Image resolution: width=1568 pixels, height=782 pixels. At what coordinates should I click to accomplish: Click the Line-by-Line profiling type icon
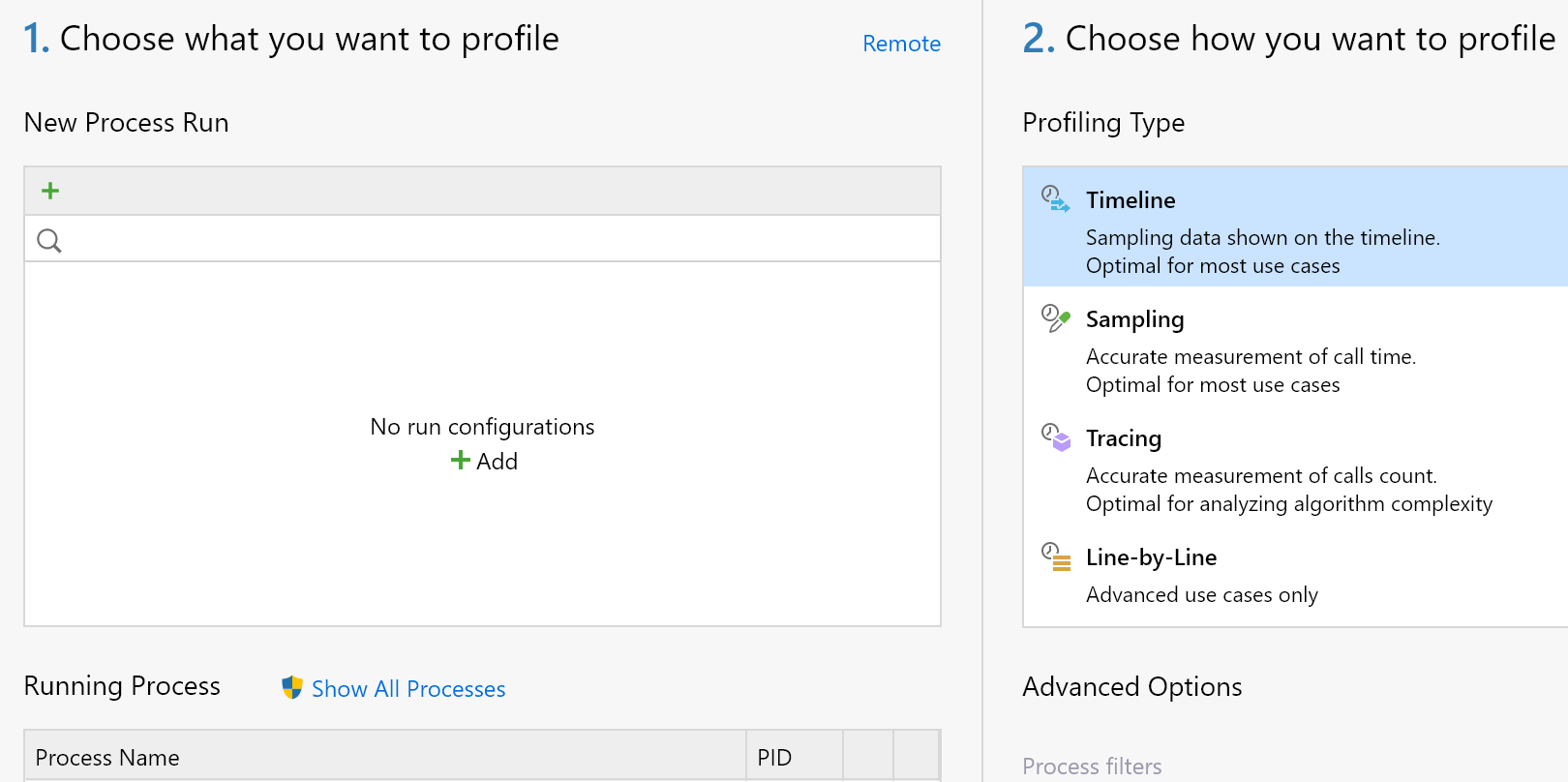click(1055, 556)
